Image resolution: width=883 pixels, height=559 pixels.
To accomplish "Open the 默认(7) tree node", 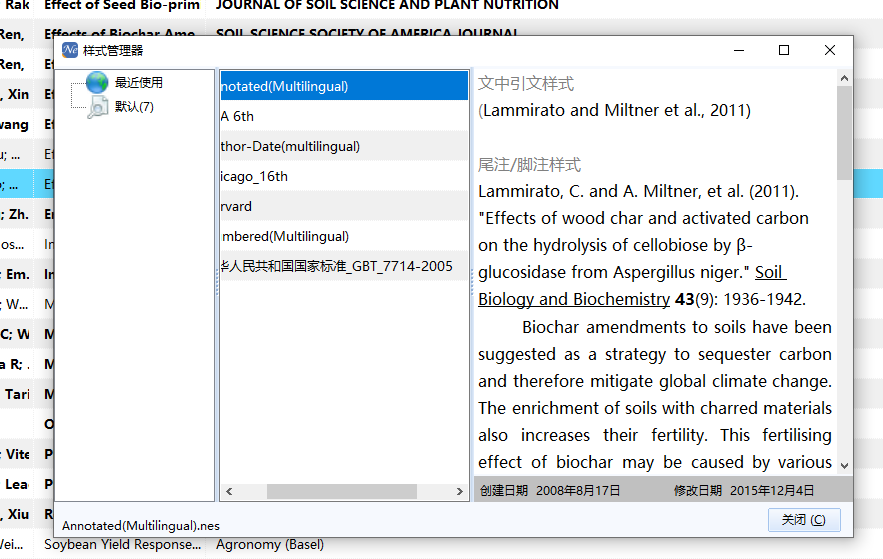I will pyautogui.click(x=134, y=107).
